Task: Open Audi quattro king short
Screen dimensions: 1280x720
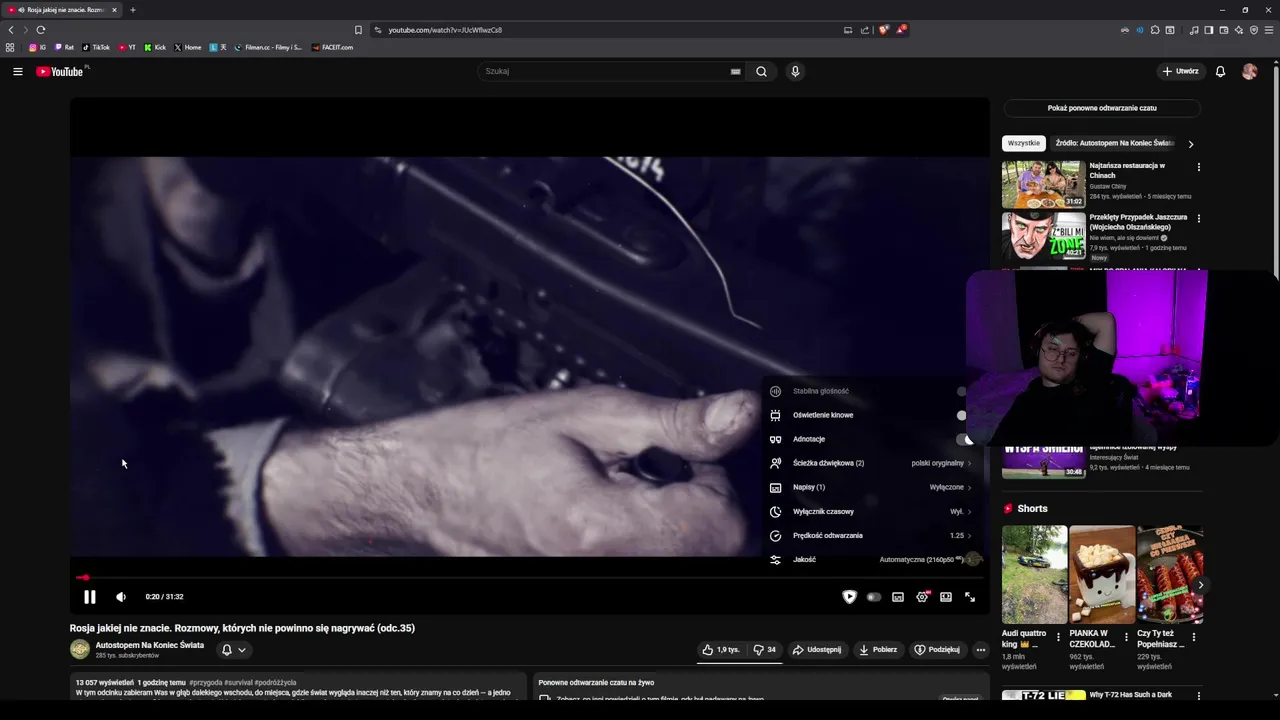Action: [x=1034, y=575]
